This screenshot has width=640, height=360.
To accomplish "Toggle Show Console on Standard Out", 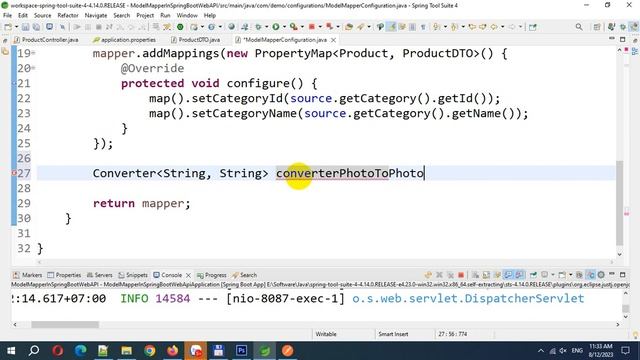I will click(x=508, y=275).
